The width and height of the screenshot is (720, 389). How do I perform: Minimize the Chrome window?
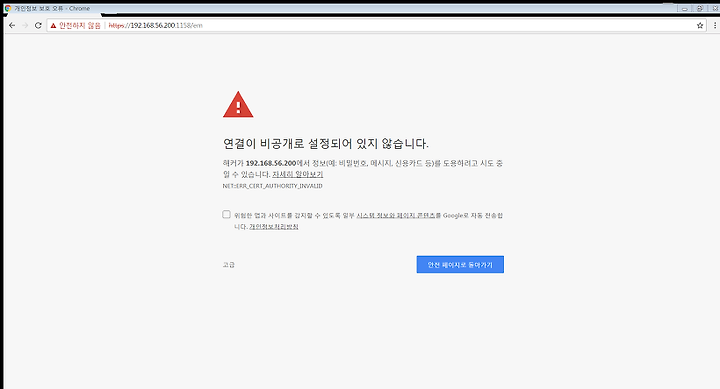684,8
